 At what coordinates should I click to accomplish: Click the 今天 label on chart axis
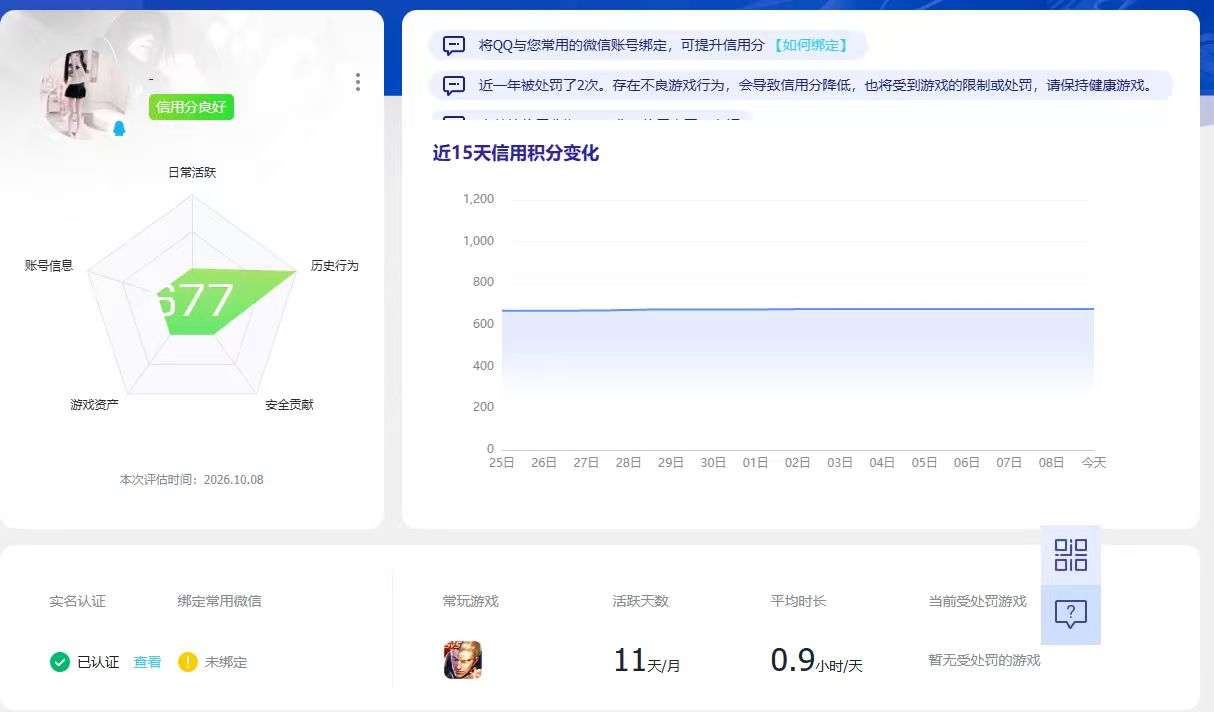1094,463
